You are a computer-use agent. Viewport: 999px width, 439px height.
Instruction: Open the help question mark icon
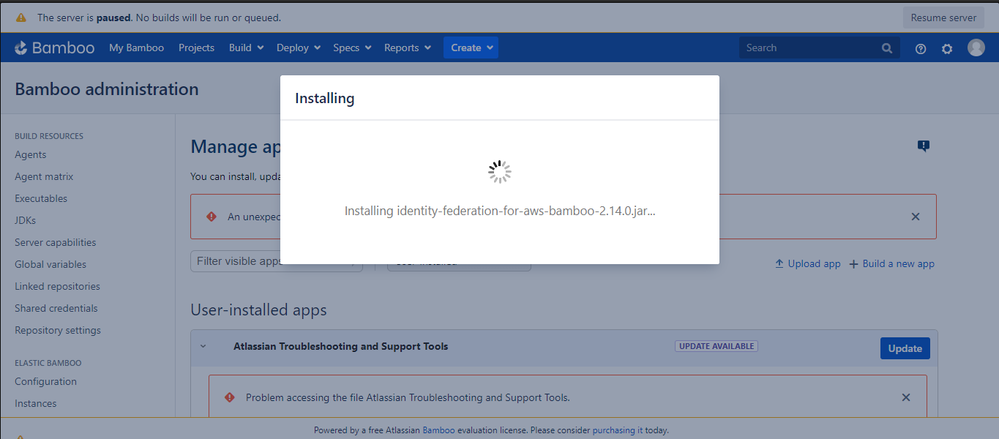[x=920, y=48]
